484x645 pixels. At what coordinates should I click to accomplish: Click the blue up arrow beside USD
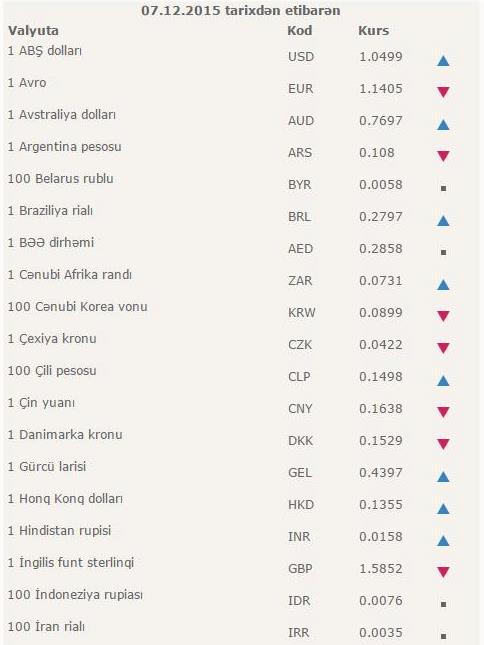443,61
